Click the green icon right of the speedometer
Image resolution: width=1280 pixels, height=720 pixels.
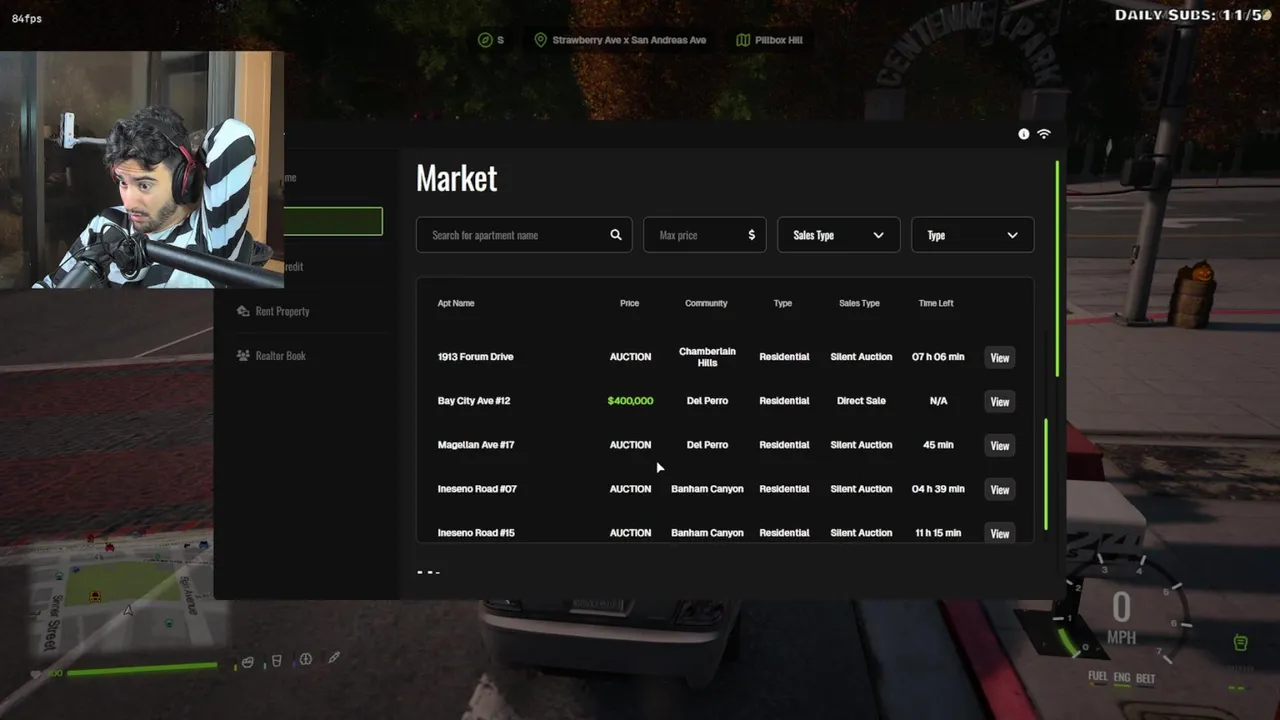(x=1240, y=642)
